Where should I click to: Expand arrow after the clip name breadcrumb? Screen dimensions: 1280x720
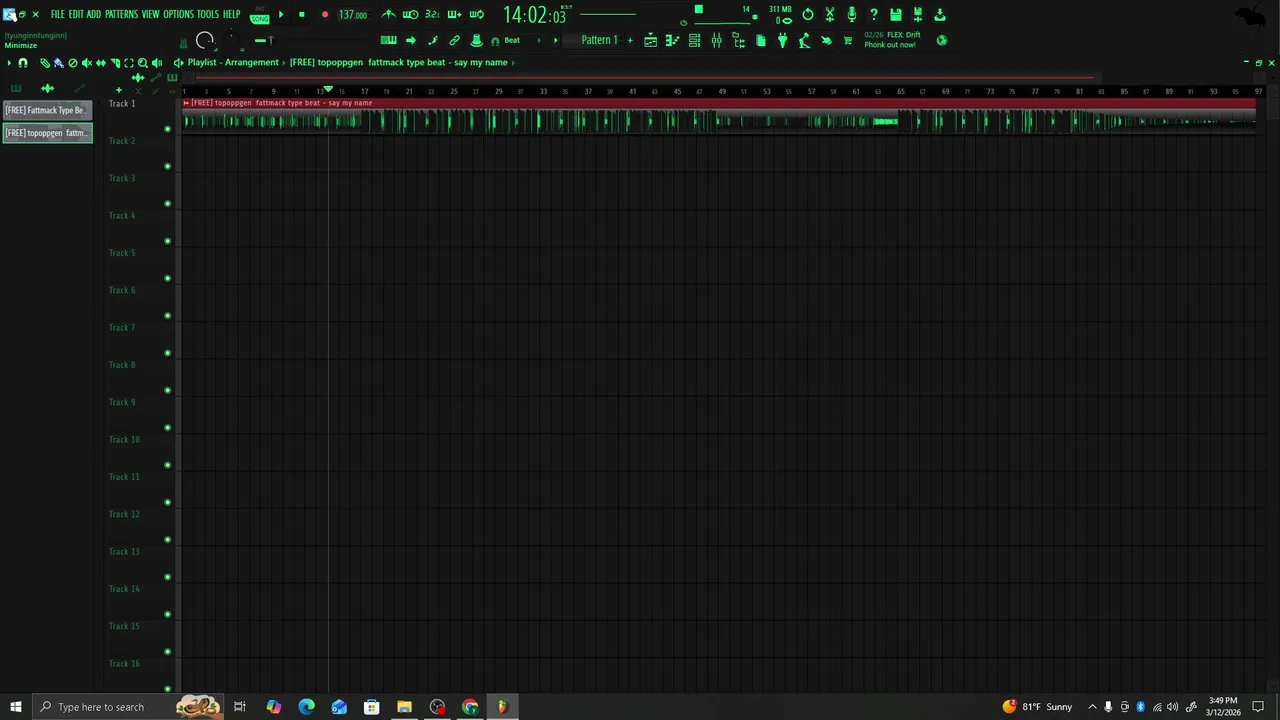[x=513, y=62]
